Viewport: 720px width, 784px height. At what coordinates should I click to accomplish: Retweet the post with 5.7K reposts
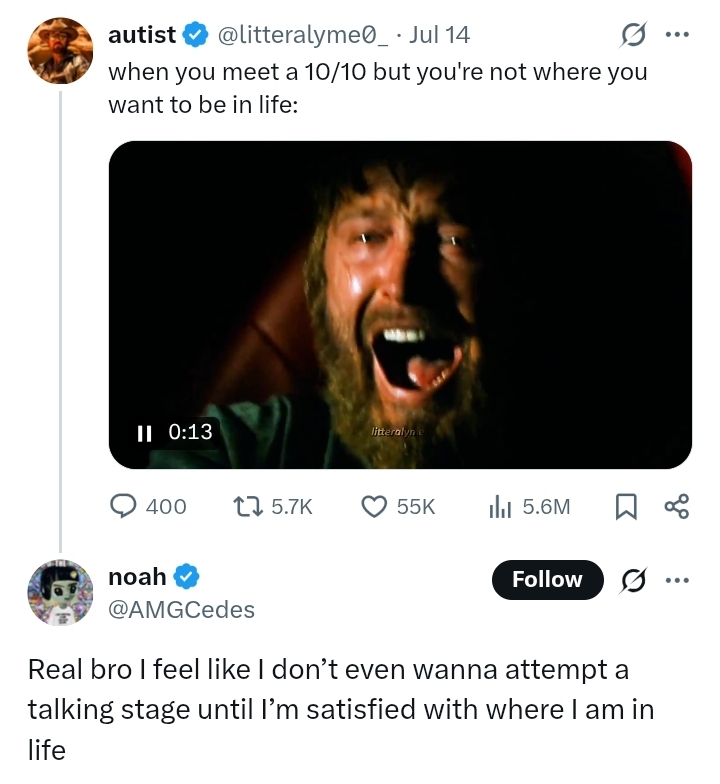click(x=273, y=506)
